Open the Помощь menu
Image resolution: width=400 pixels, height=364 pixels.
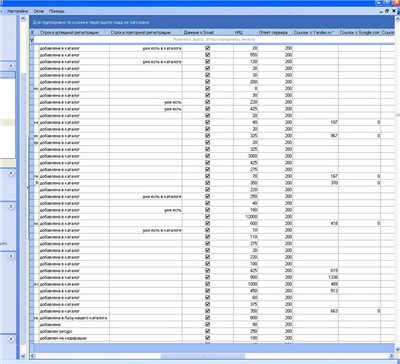click(57, 11)
